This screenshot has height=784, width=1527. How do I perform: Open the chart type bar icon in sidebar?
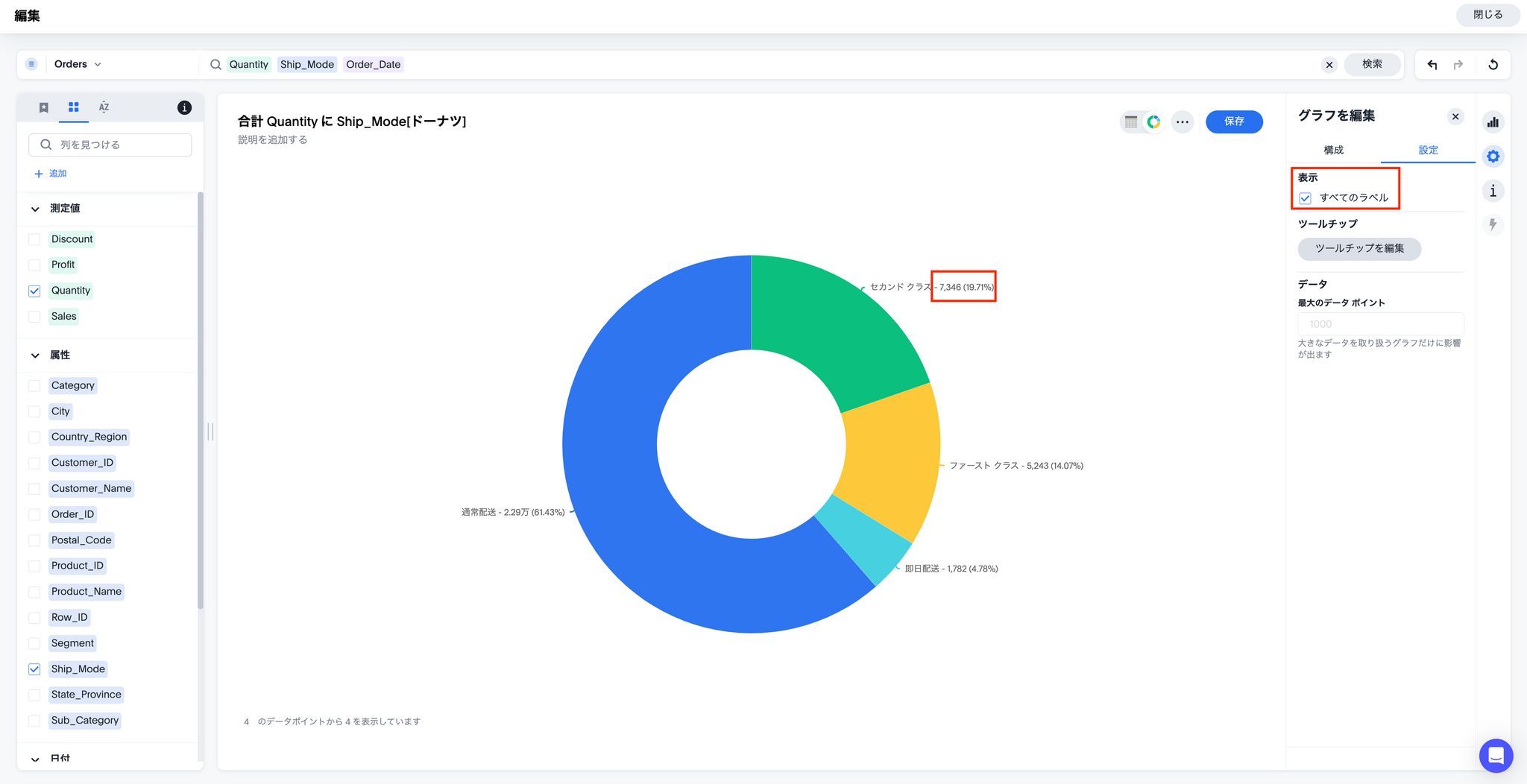1493,122
